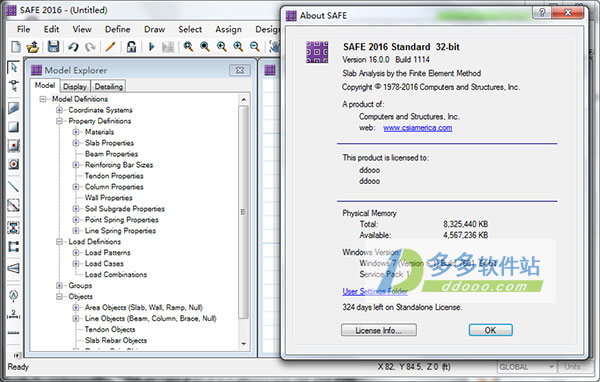Collapse the Model Definitions tree node
Viewport: 600px width, 382px height.
tap(43, 99)
